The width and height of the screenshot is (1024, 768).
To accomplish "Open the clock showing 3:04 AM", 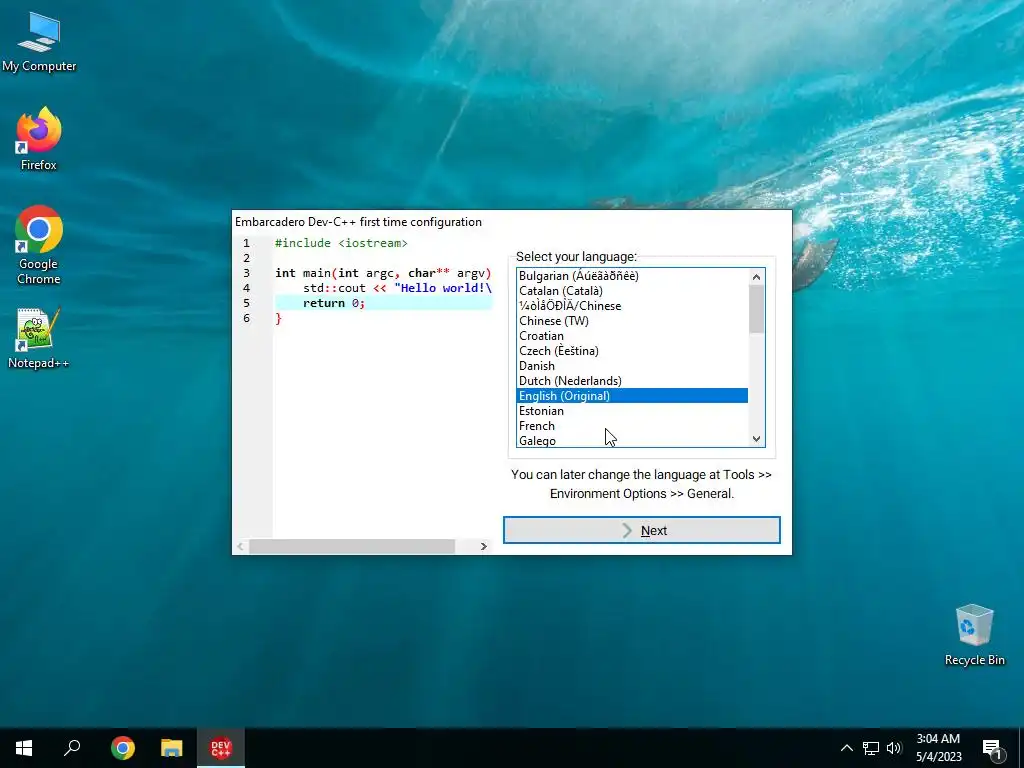I will [938, 748].
